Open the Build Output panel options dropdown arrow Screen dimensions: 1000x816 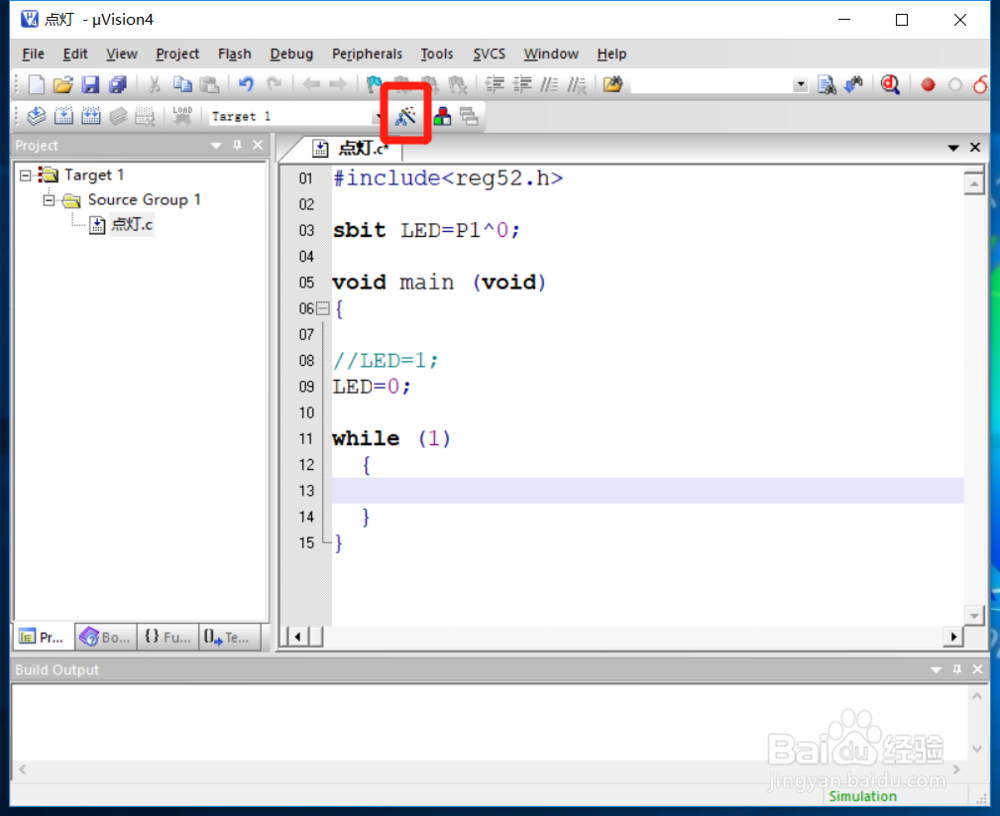[936, 670]
